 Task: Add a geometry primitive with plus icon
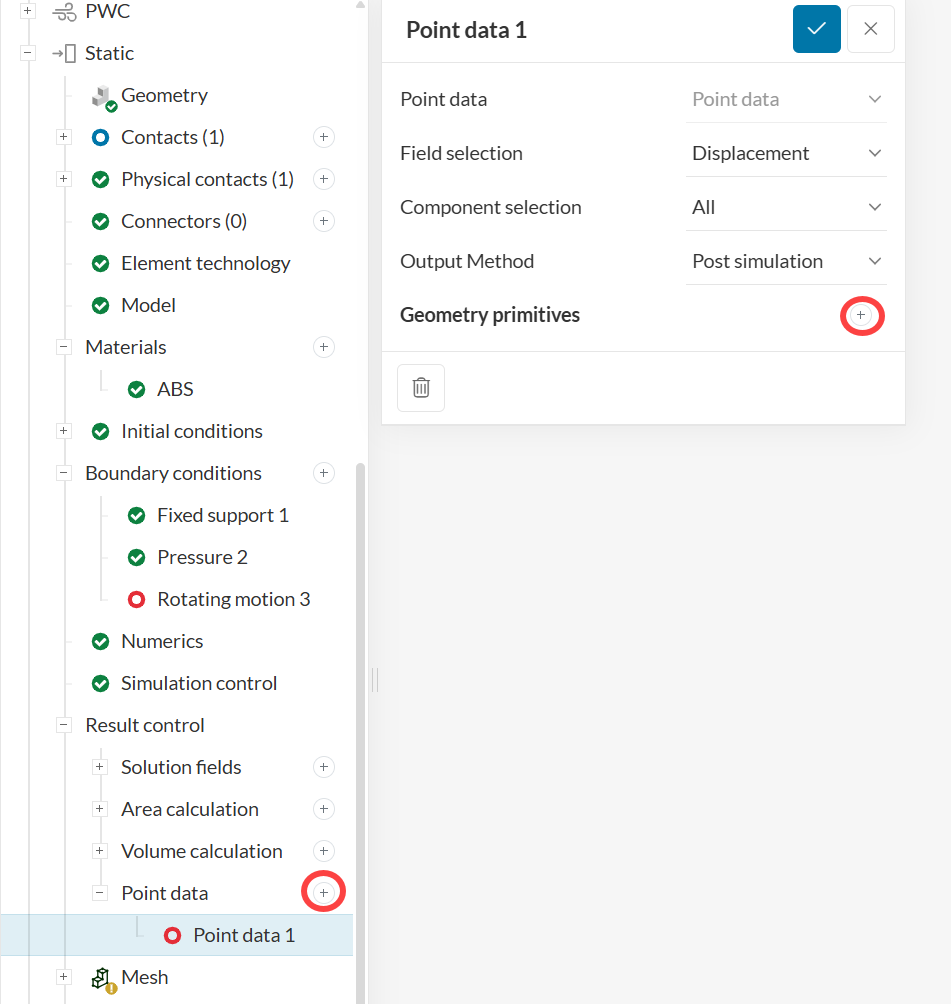pos(861,315)
